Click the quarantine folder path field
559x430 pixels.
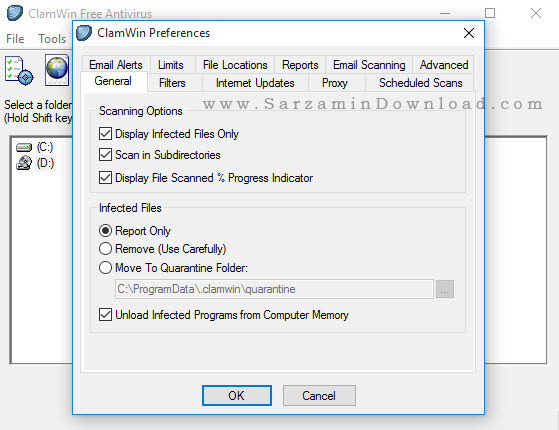coord(274,289)
